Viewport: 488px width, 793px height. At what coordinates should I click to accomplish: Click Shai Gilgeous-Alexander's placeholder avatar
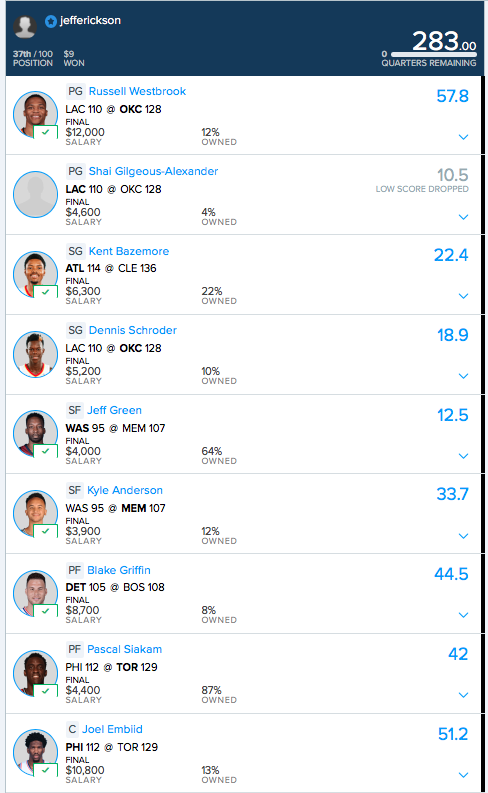point(35,195)
